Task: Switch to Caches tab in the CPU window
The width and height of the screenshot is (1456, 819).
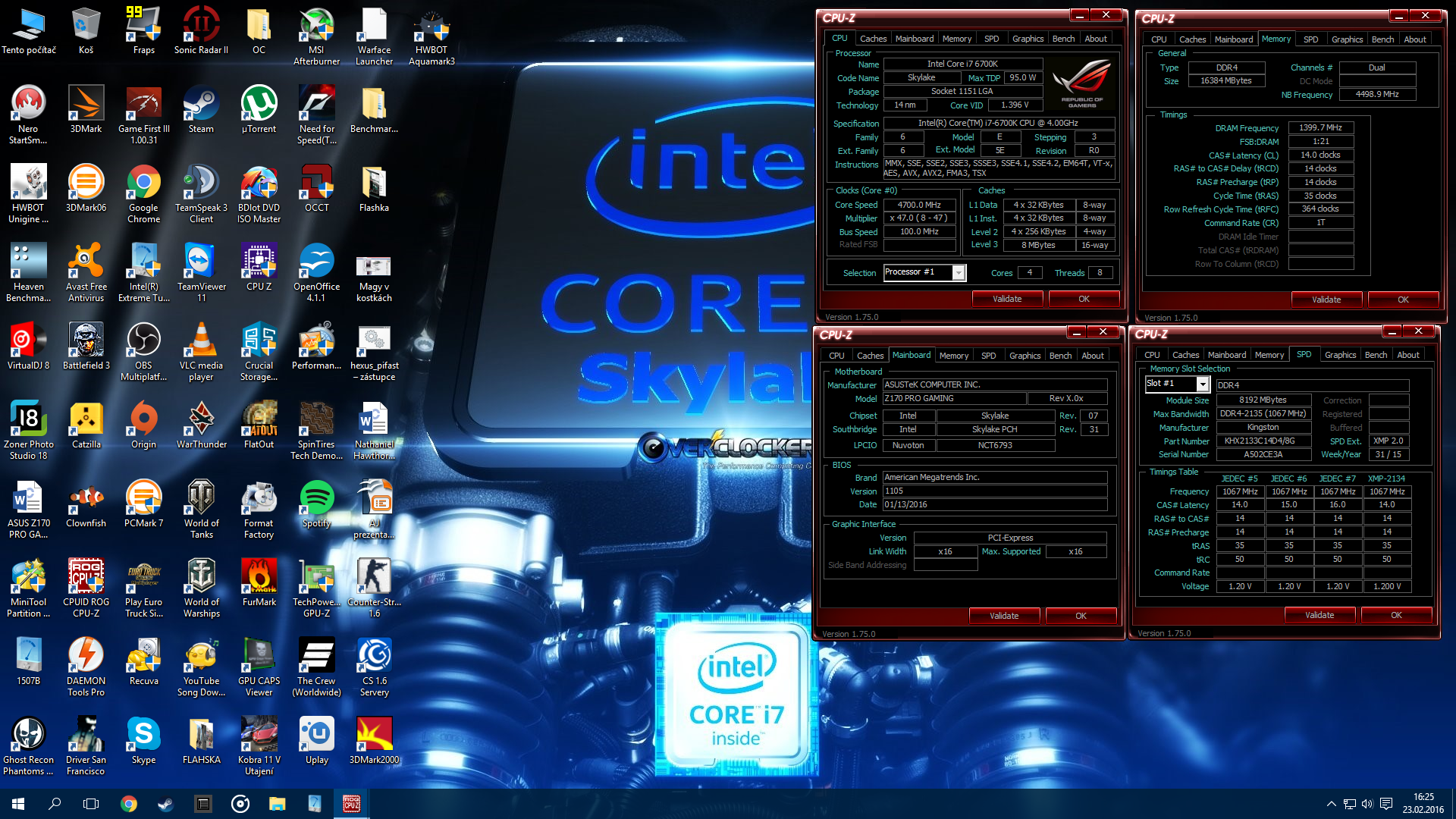Action: click(873, 39)
